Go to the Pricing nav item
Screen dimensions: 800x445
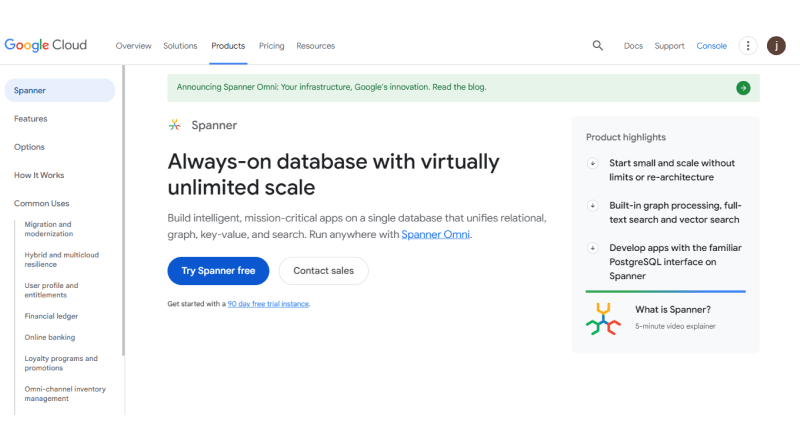[x=271, y=46]
